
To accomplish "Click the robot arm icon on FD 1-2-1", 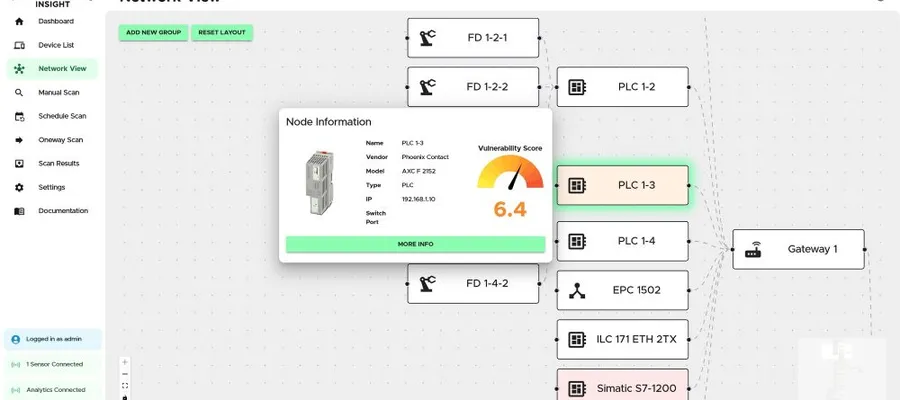I will coord(427,38).
